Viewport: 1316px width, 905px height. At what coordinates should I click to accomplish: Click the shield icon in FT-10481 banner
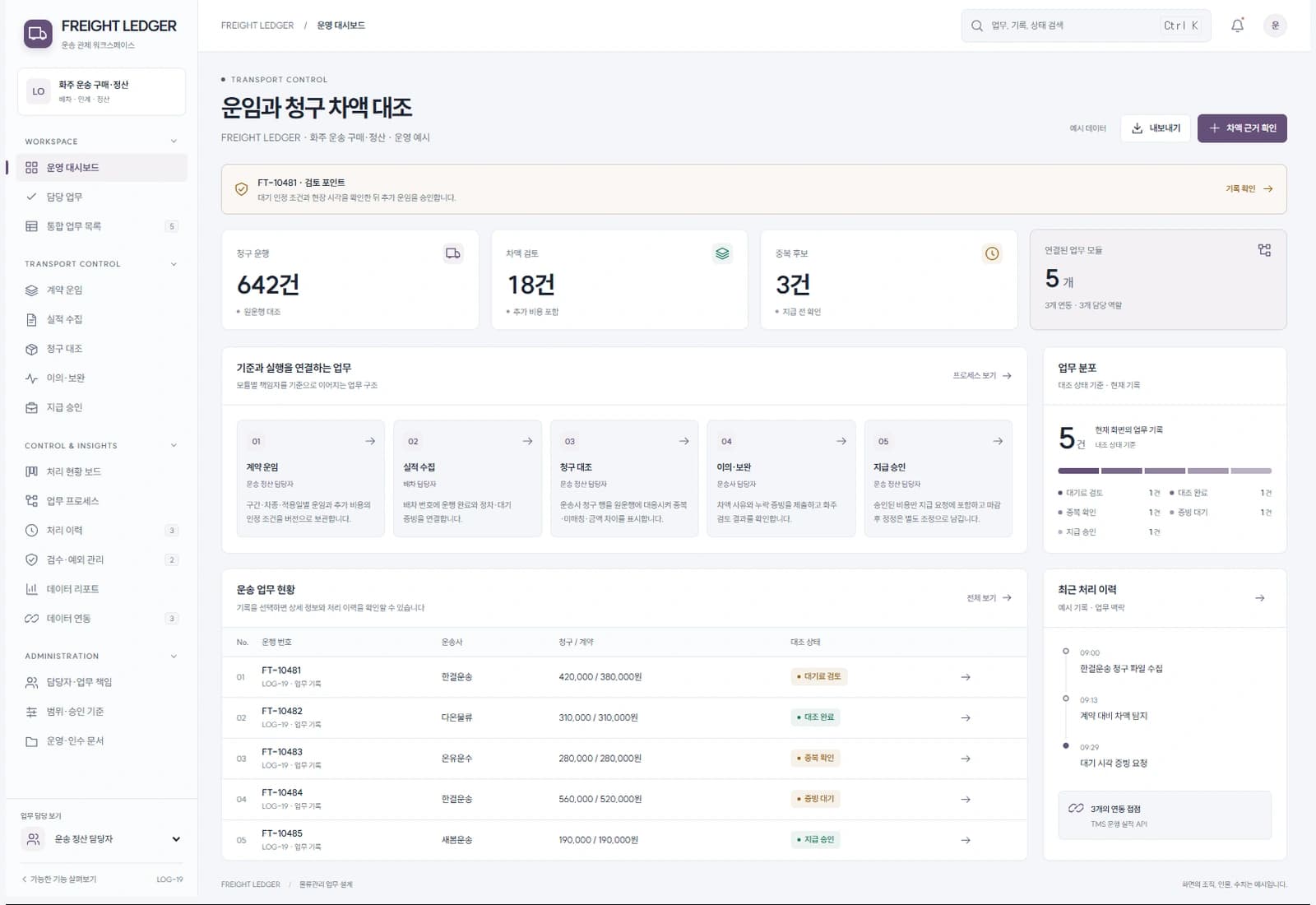pos(241,189)
